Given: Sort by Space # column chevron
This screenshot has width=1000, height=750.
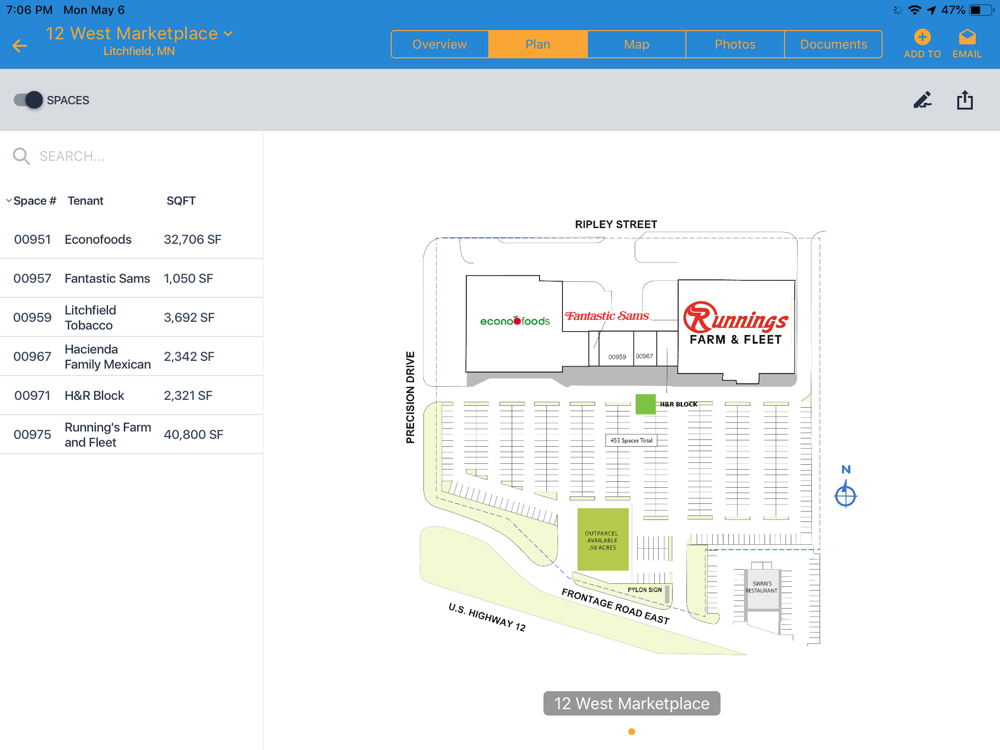Looking at the screenshot, I should 9,201.
